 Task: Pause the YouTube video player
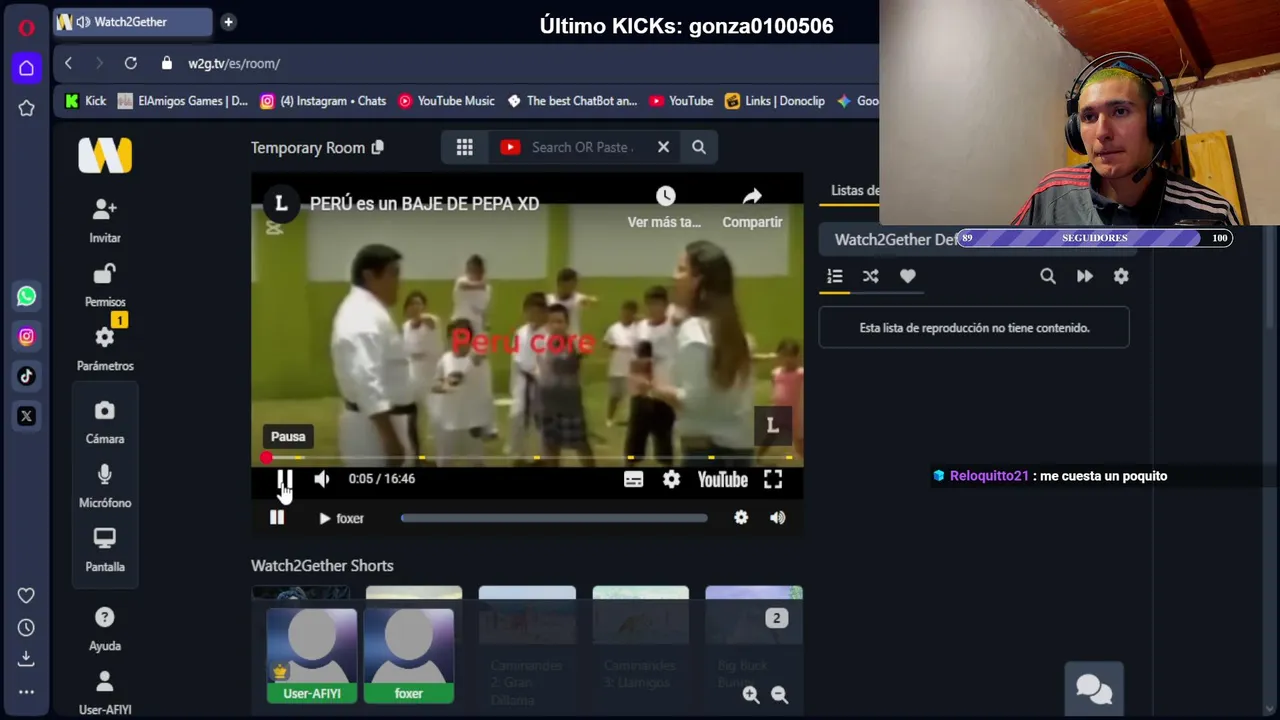284,479
